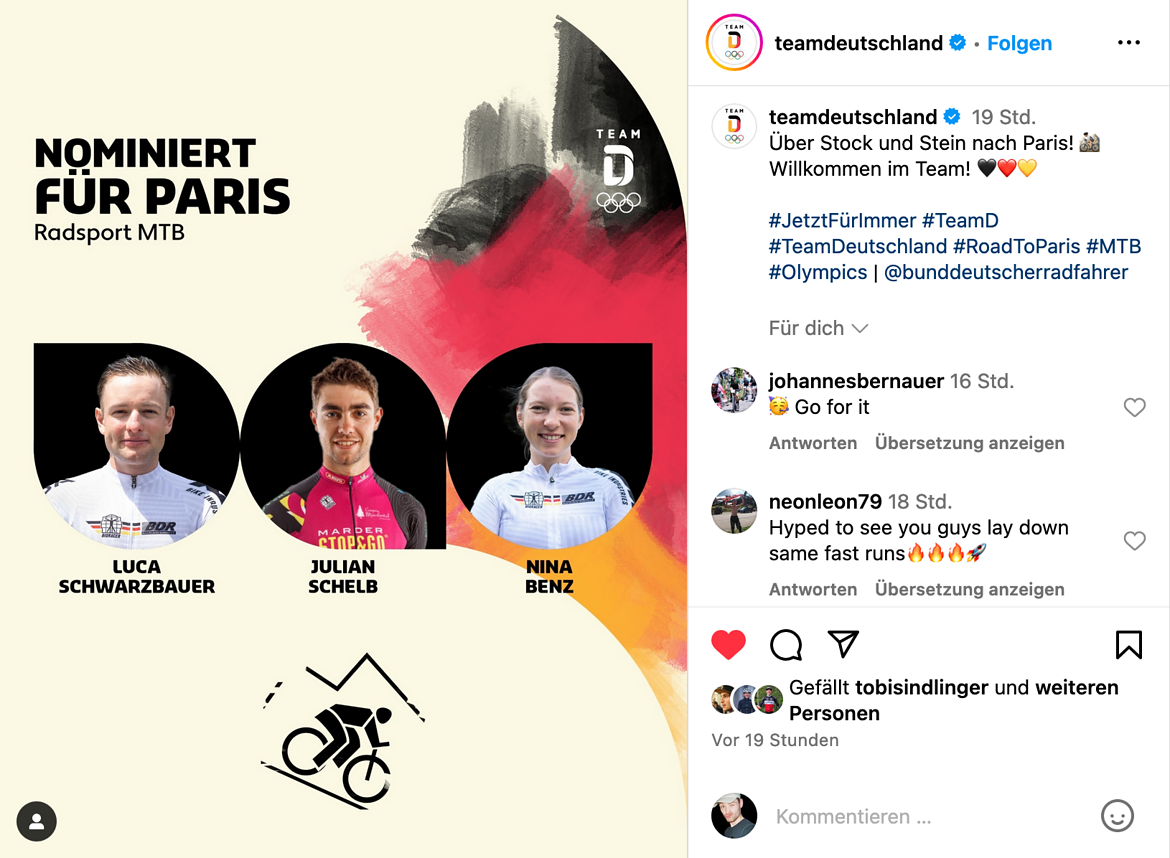Open teamdeutschland profile picture in header
This screenshot has width=1170, height=858.
coord(734,43)
